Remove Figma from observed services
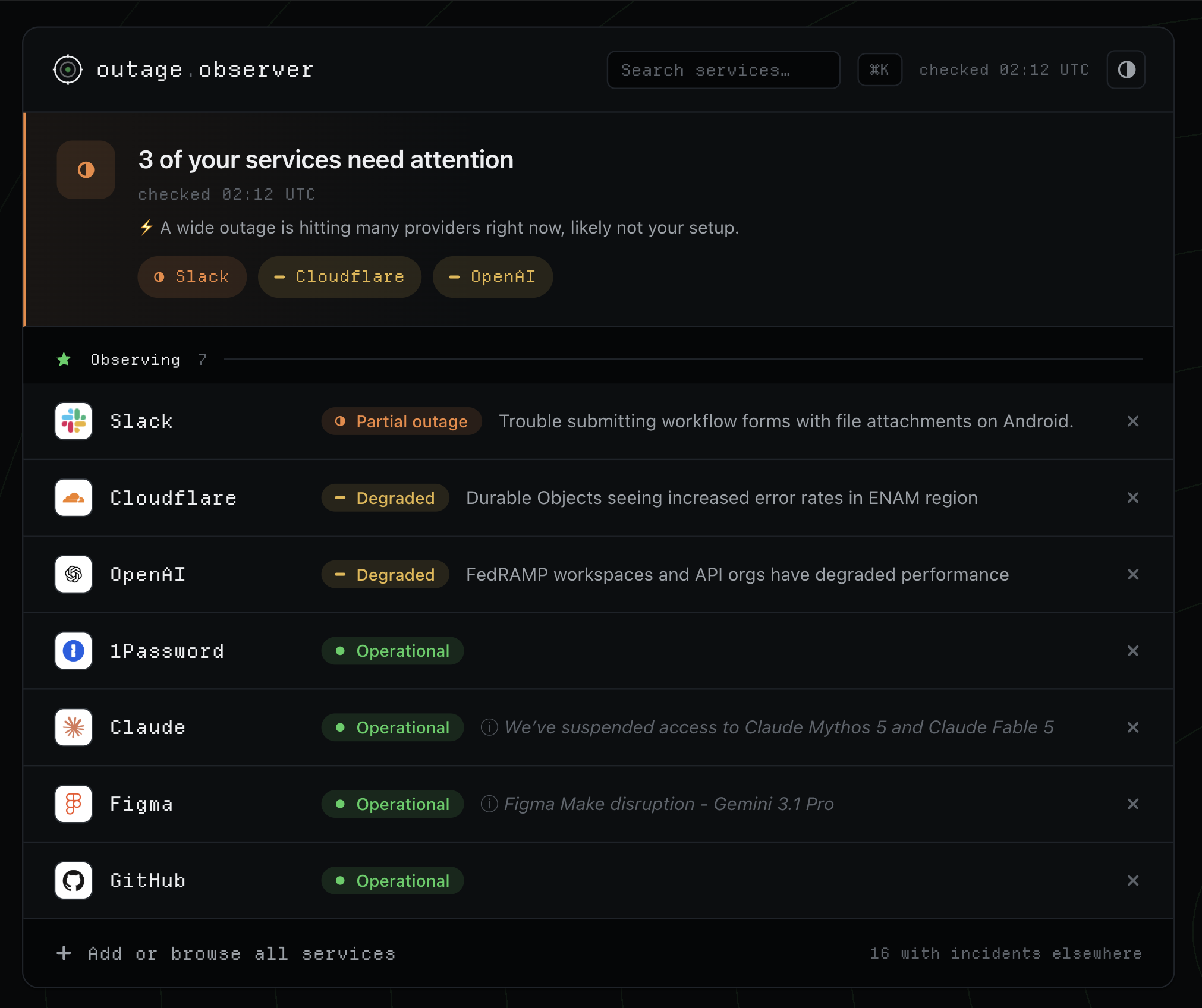This screenshot has width=1202, height=1008. tap(1133, 804)
